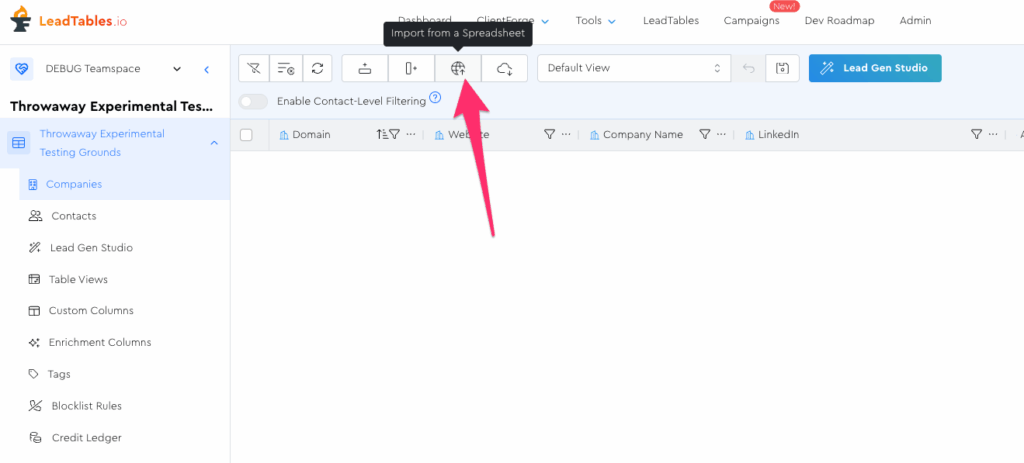Click the Lead Gen Studio button
The height and width of the screenshot is (463, 1024).
pyautogui.click(x=874, y=68)
